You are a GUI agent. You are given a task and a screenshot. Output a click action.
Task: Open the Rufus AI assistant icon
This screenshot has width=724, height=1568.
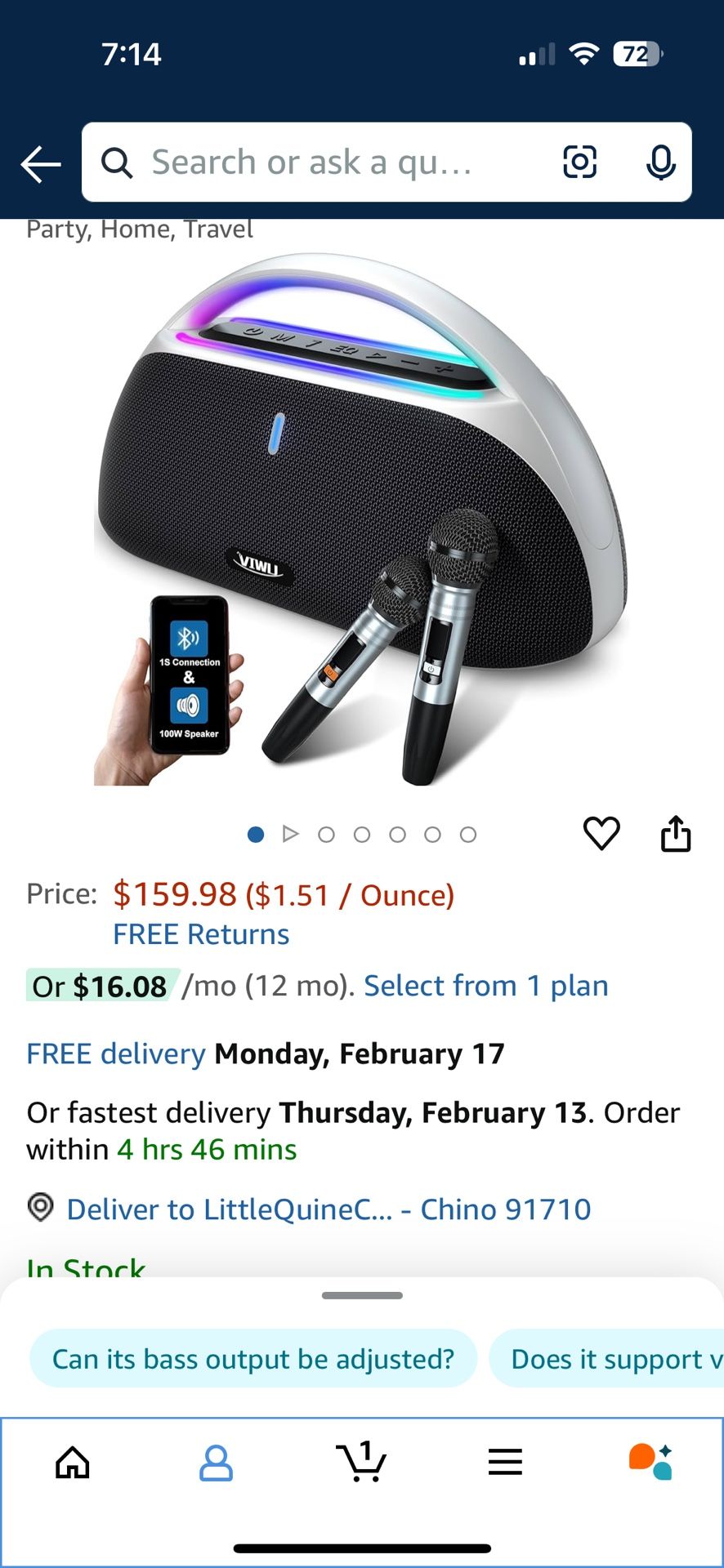pos(650,1462)
